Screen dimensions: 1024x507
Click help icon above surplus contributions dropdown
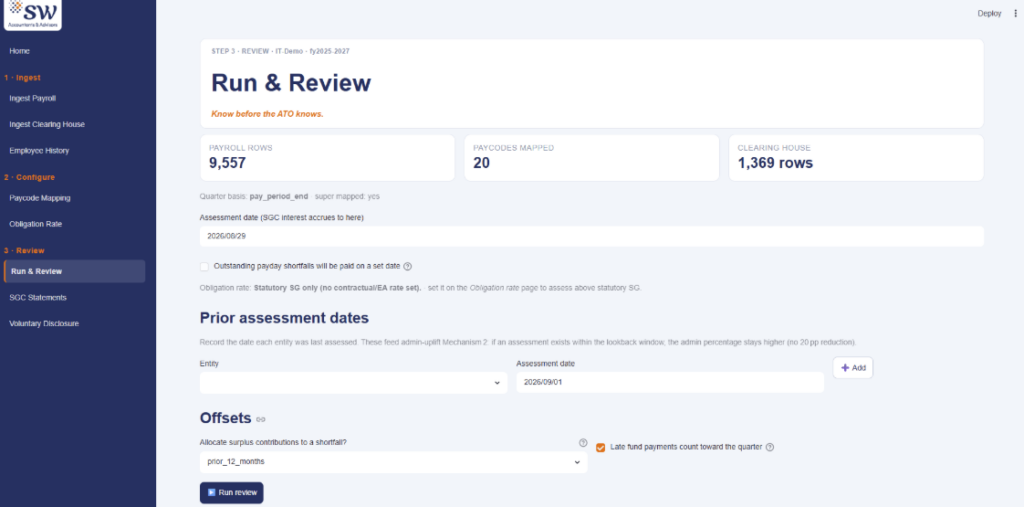(583, 442)
